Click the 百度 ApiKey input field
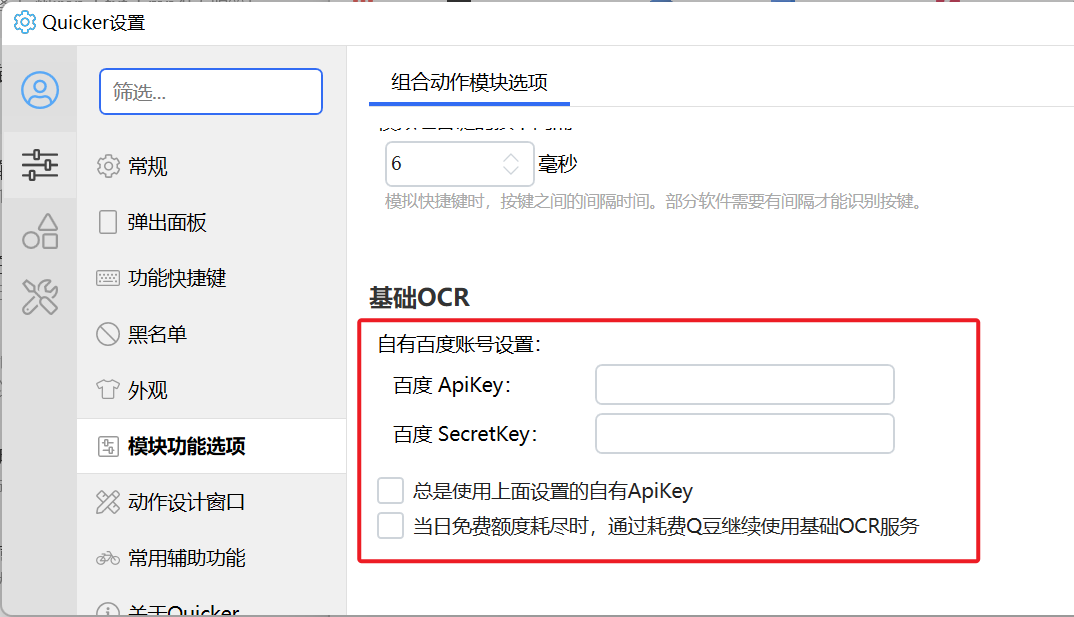The width and height of the screenshot is (1074, 617). [x=745, y=384]
